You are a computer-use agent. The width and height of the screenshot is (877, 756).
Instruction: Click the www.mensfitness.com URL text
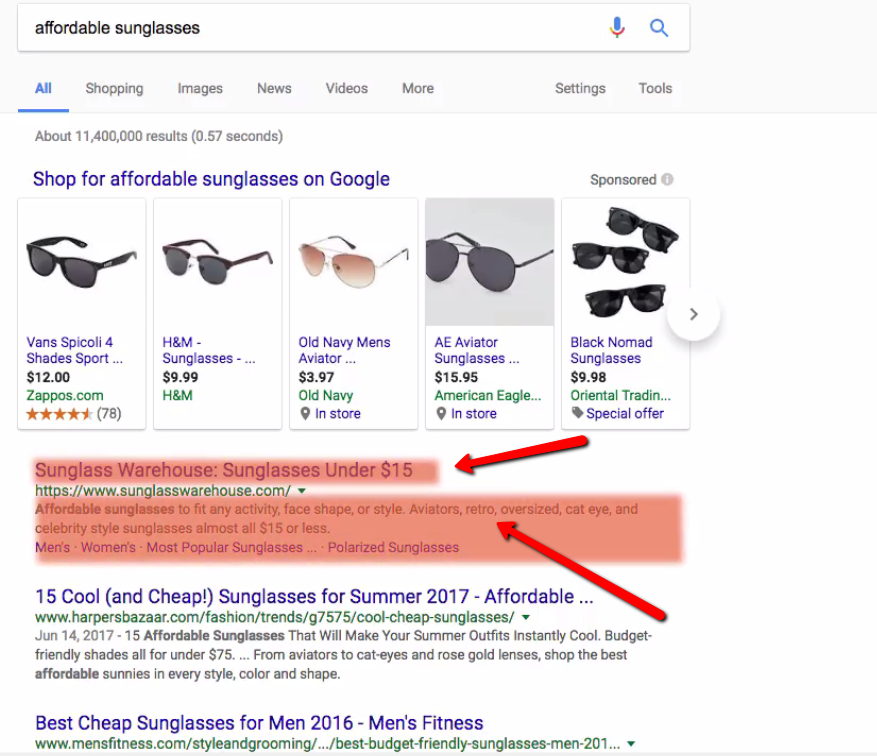327,744
